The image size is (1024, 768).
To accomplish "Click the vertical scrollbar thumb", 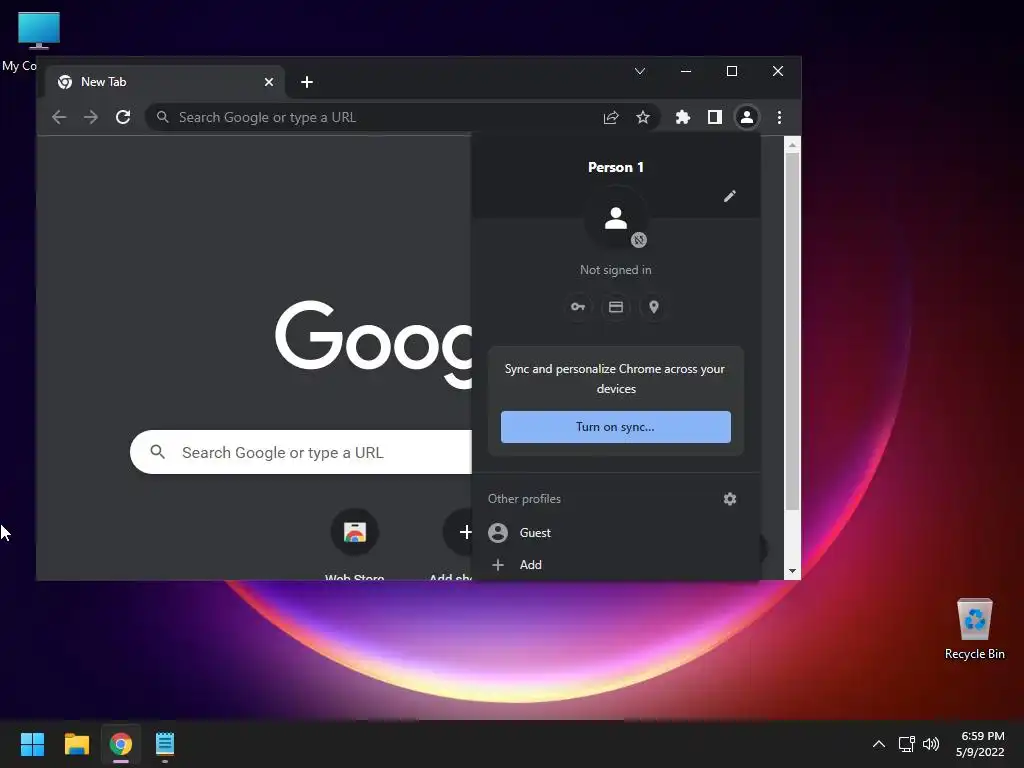I will 792,332.
